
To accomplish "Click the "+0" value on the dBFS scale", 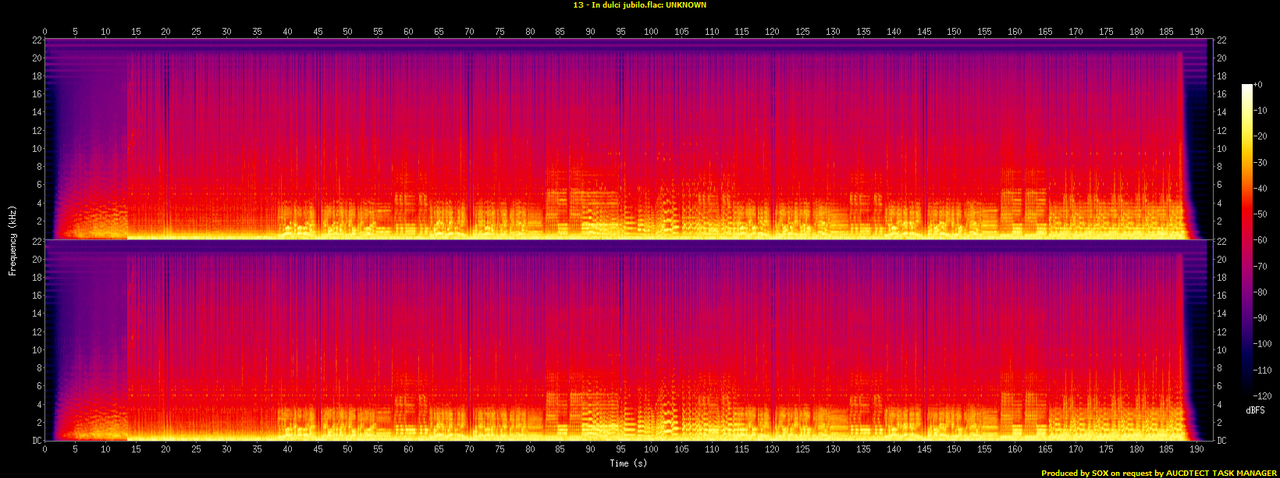I will (1259, 86).
